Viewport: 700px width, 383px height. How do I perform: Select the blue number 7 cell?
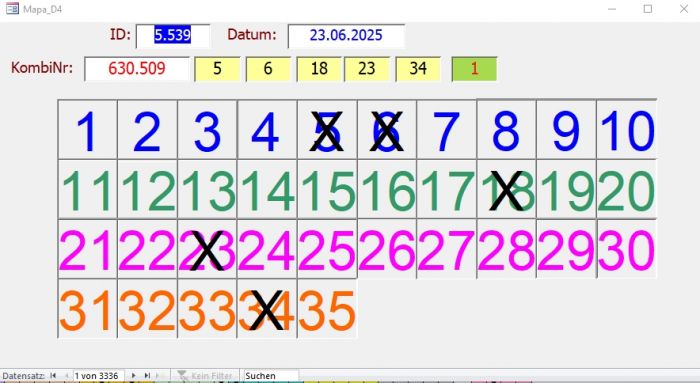coord(446,130)
